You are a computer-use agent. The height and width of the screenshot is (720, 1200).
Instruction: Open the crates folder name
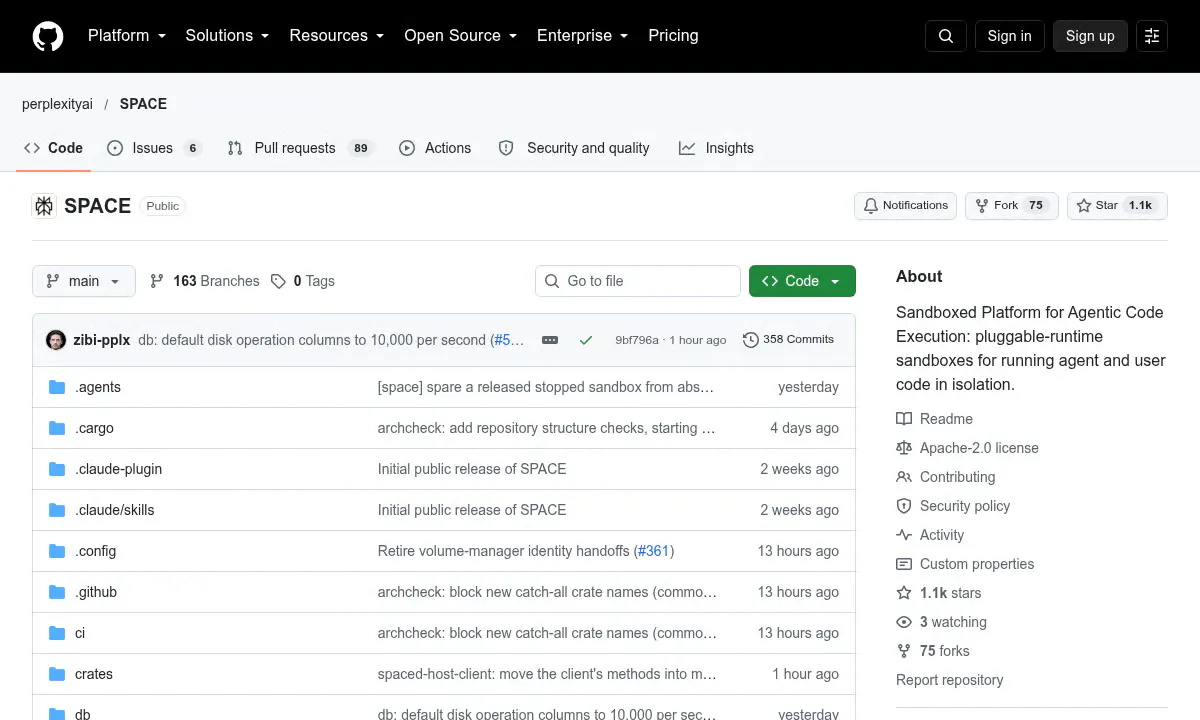click(x=94, y=674)
